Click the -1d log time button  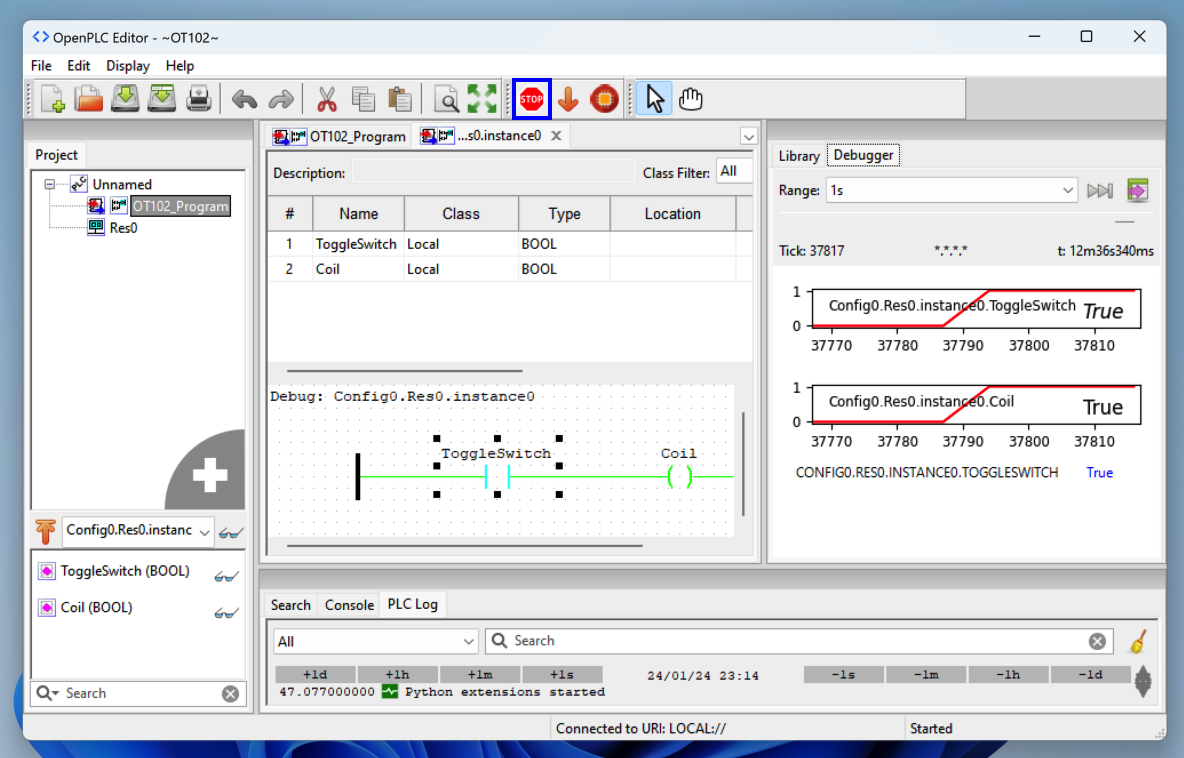[x=1090, y=674]
